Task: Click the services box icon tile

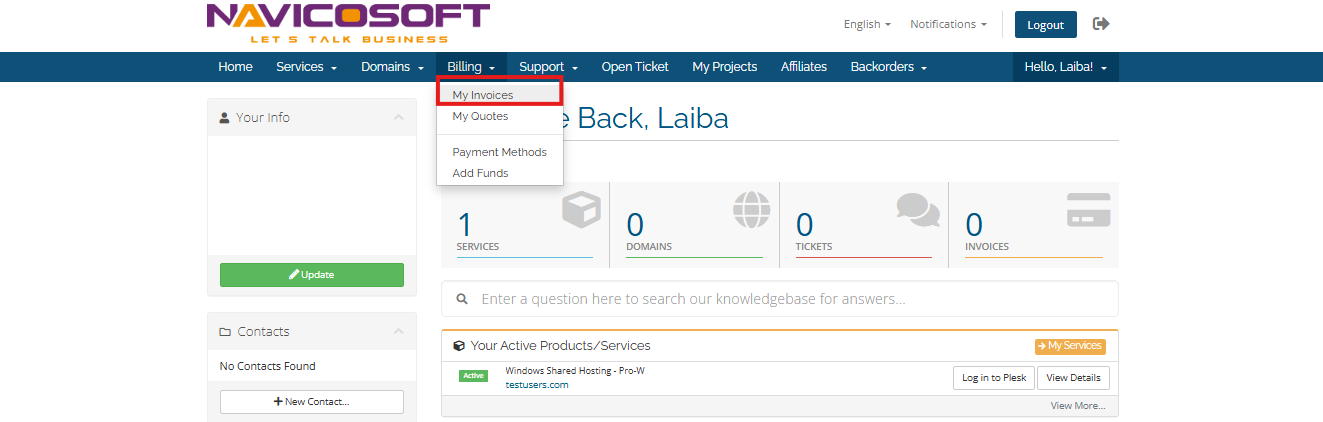Action: point(524,225)
